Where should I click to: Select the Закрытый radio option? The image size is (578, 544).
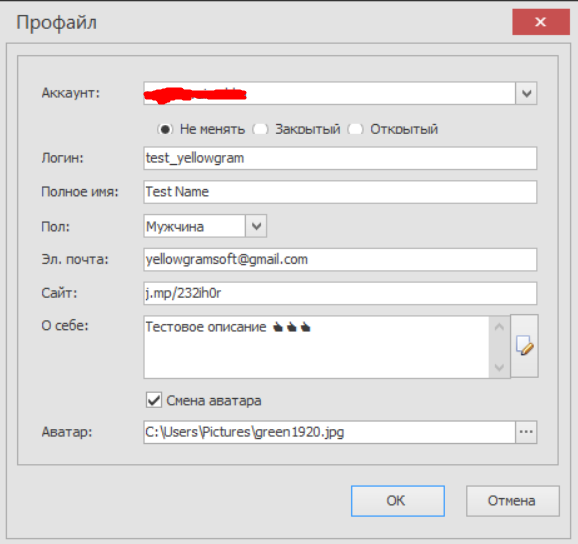tap(260, 129)
